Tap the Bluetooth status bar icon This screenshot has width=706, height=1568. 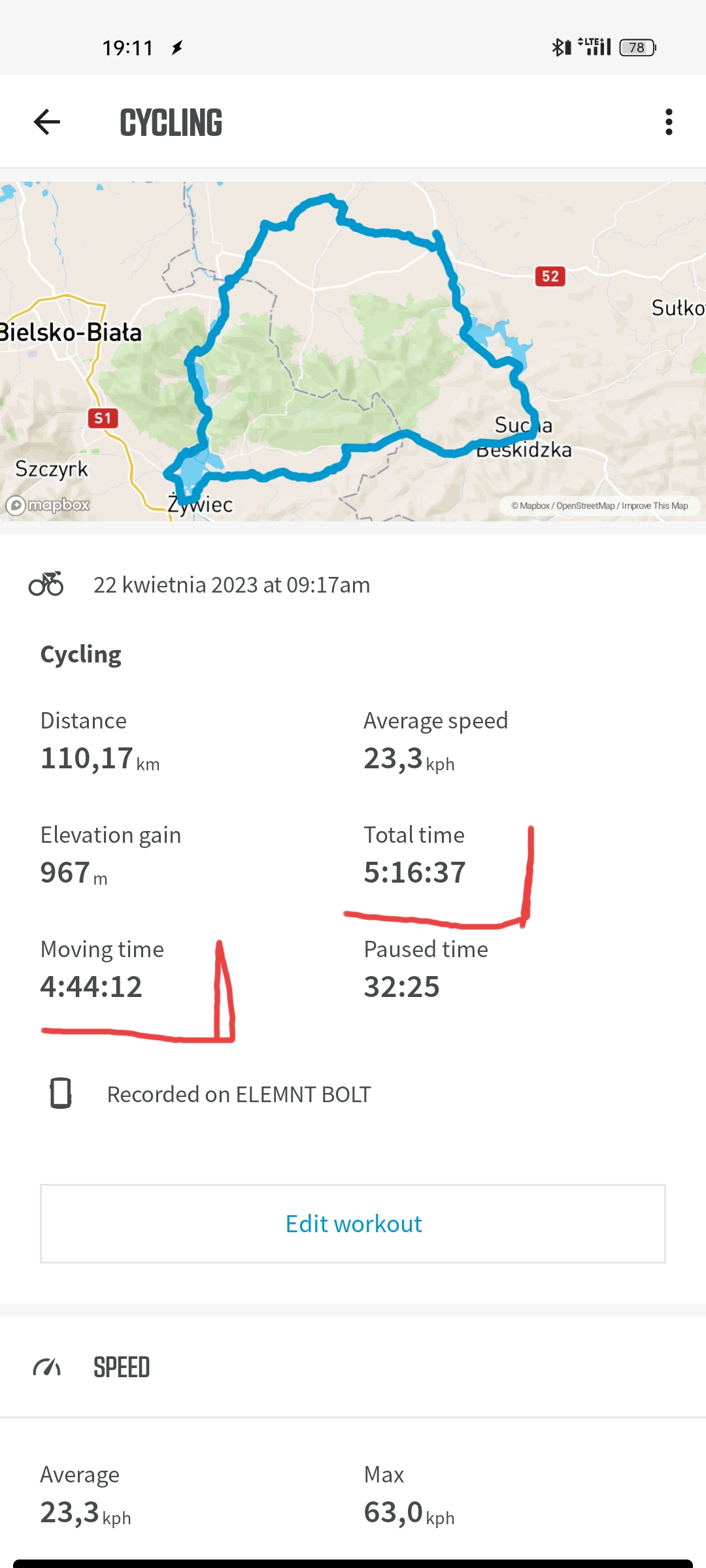tap(561, 47)
